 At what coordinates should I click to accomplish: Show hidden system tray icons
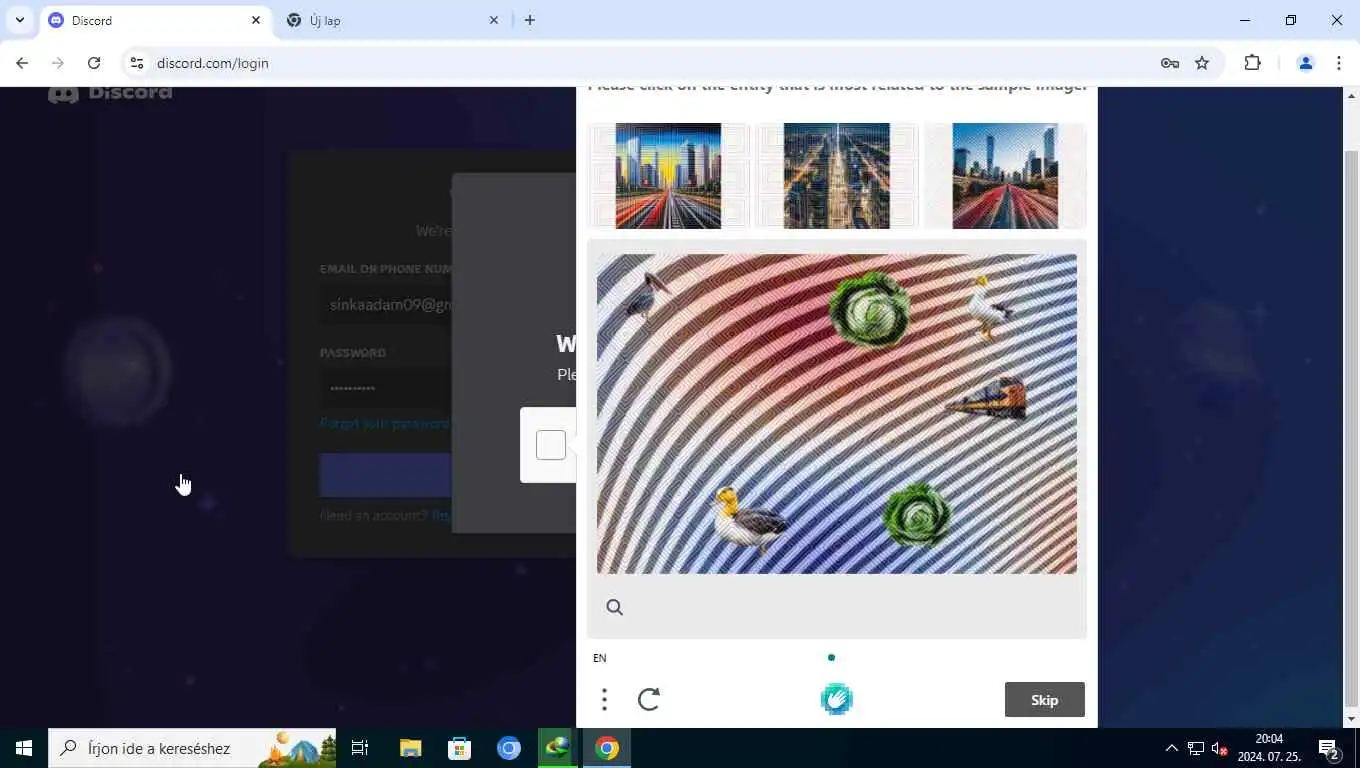[x=1171, y=748]
